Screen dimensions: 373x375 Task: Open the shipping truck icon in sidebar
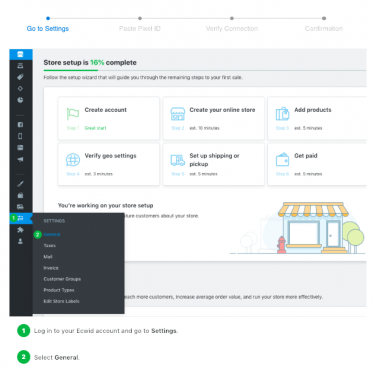(20, 207)
